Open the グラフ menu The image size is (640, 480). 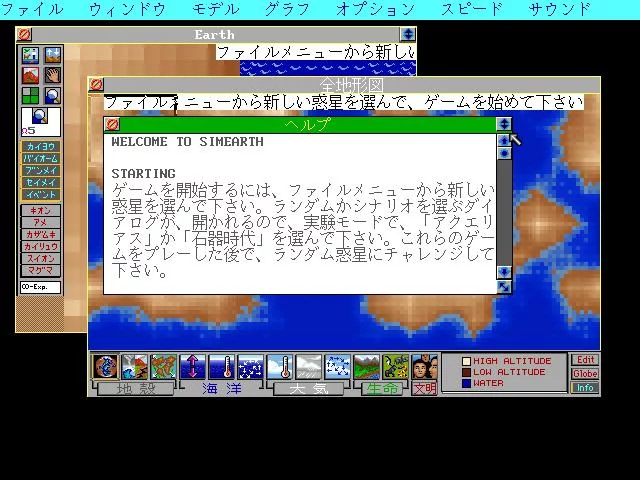[x=287, y=9]
